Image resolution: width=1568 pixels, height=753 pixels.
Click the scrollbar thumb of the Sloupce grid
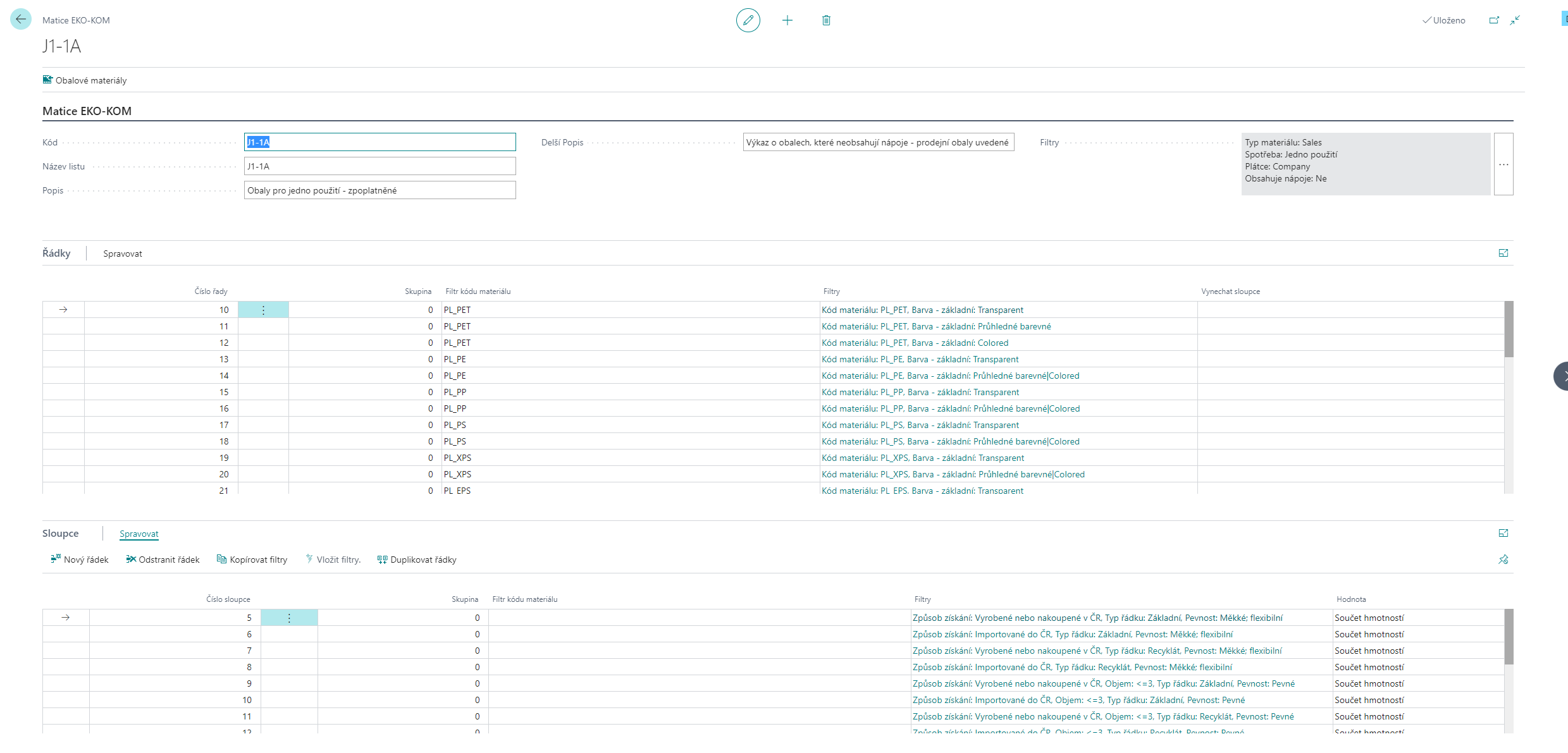coord(1509,637)
